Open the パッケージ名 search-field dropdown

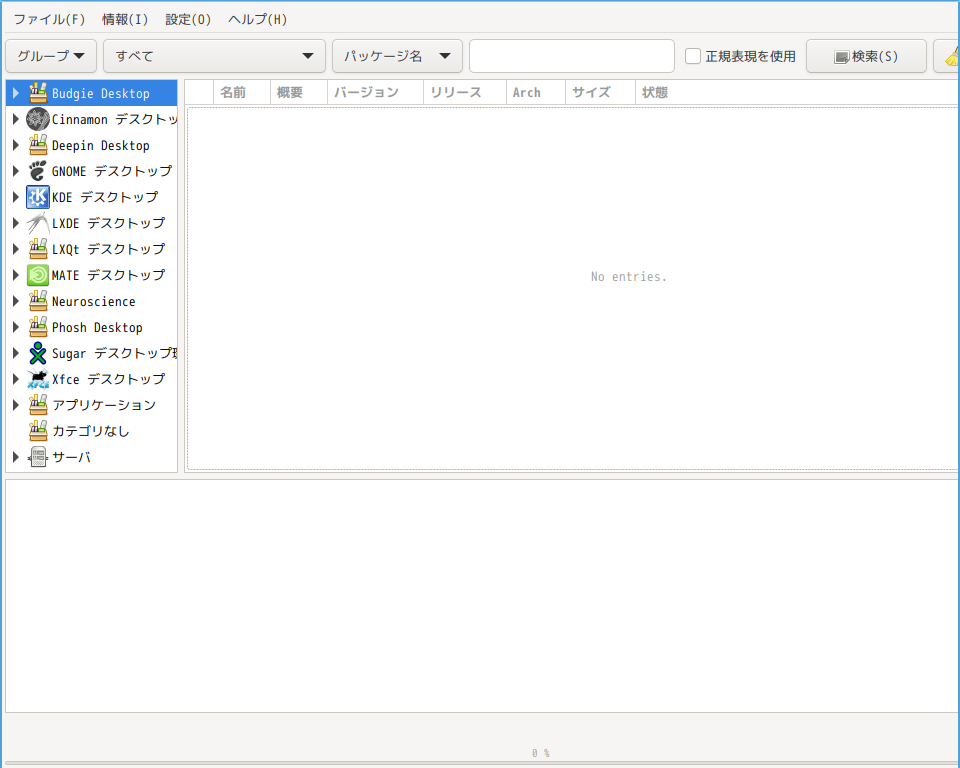click(397, 56)
